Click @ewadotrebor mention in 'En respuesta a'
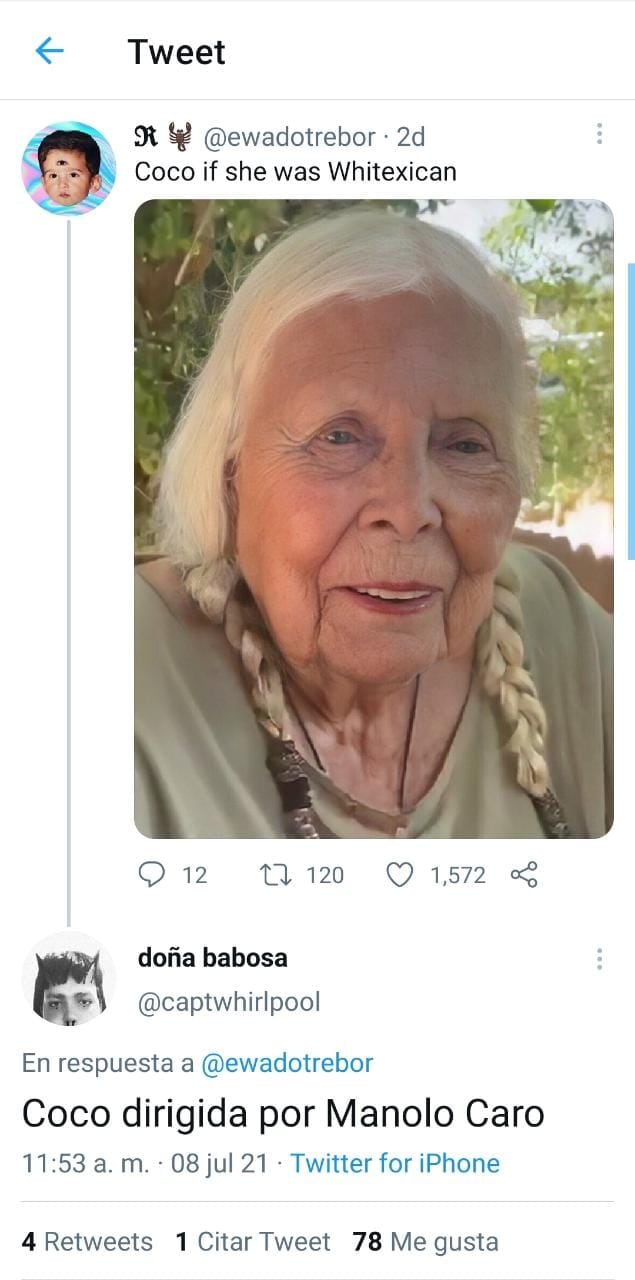The width and height of the screenshot is (635, 1280). 287,1063
